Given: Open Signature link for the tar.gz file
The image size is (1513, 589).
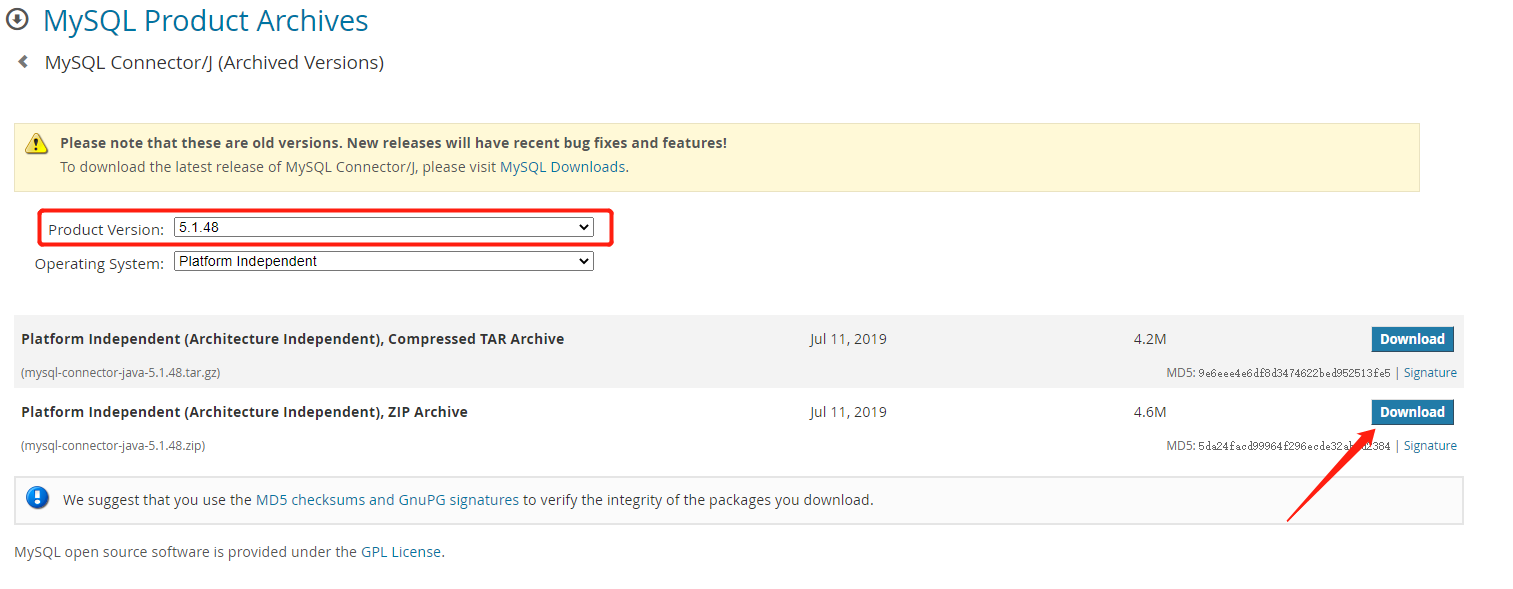Looking at the screenshot, I should pos(1429,373).
